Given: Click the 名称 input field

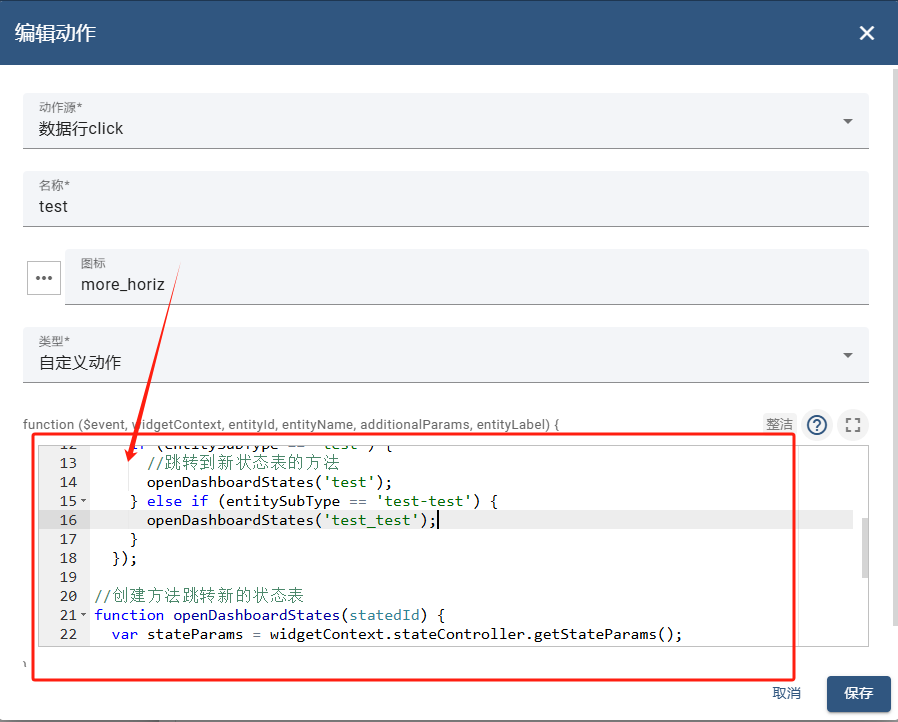Looking at the screenshot, I should click(446, 199).
